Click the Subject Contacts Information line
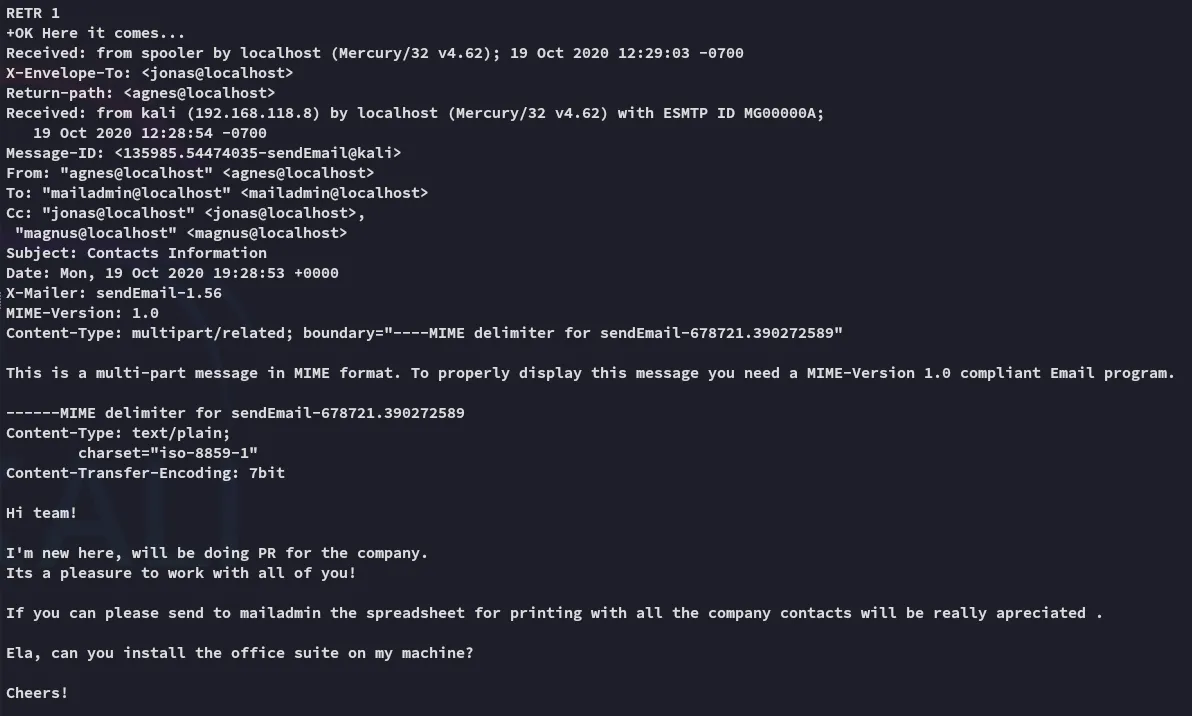This screenshot has height=716, width=1192. 137,253
